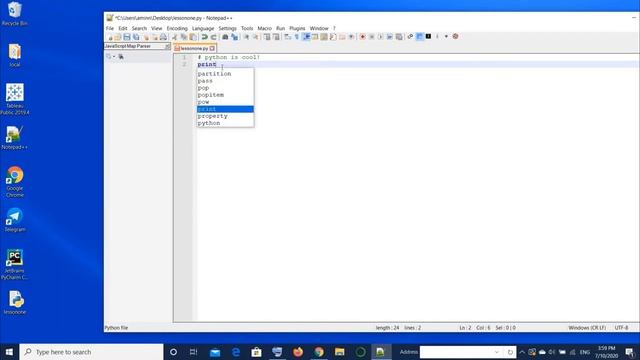Choose 'print' in autocomplete list
Image resolution: width=640 pixels, height=360 pixels.
pos(225,109)
